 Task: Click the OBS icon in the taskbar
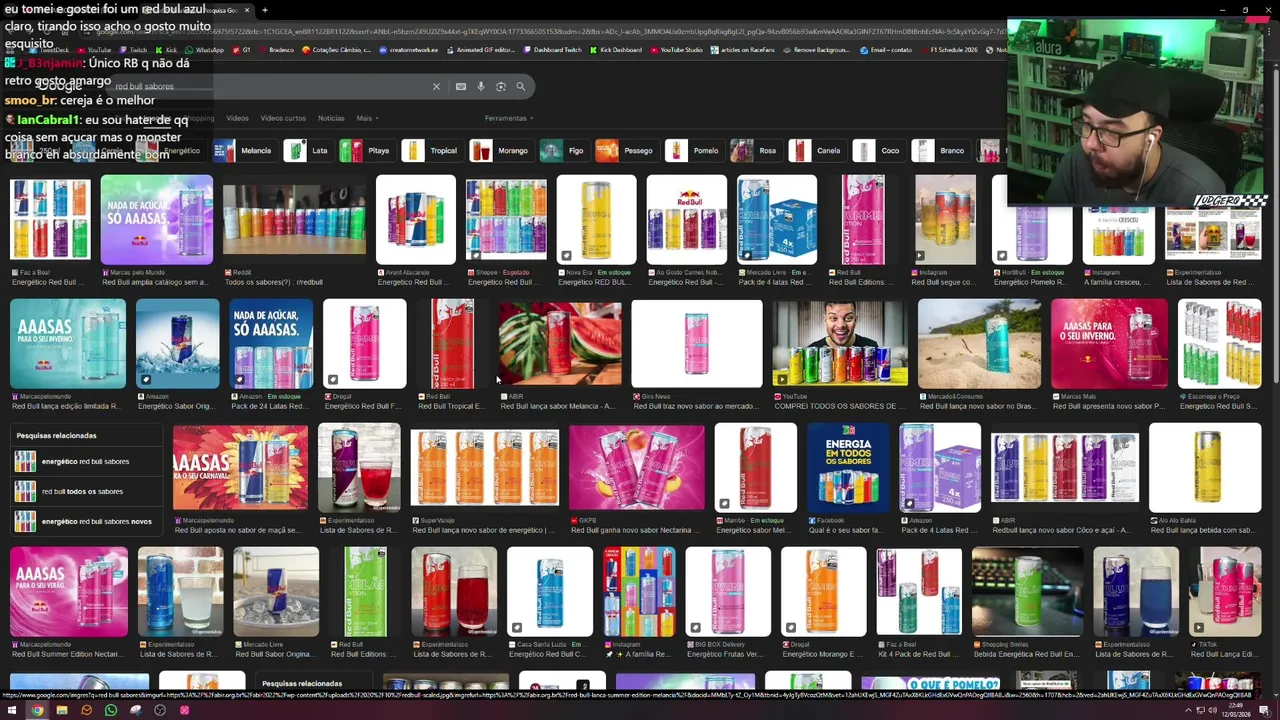160,710
